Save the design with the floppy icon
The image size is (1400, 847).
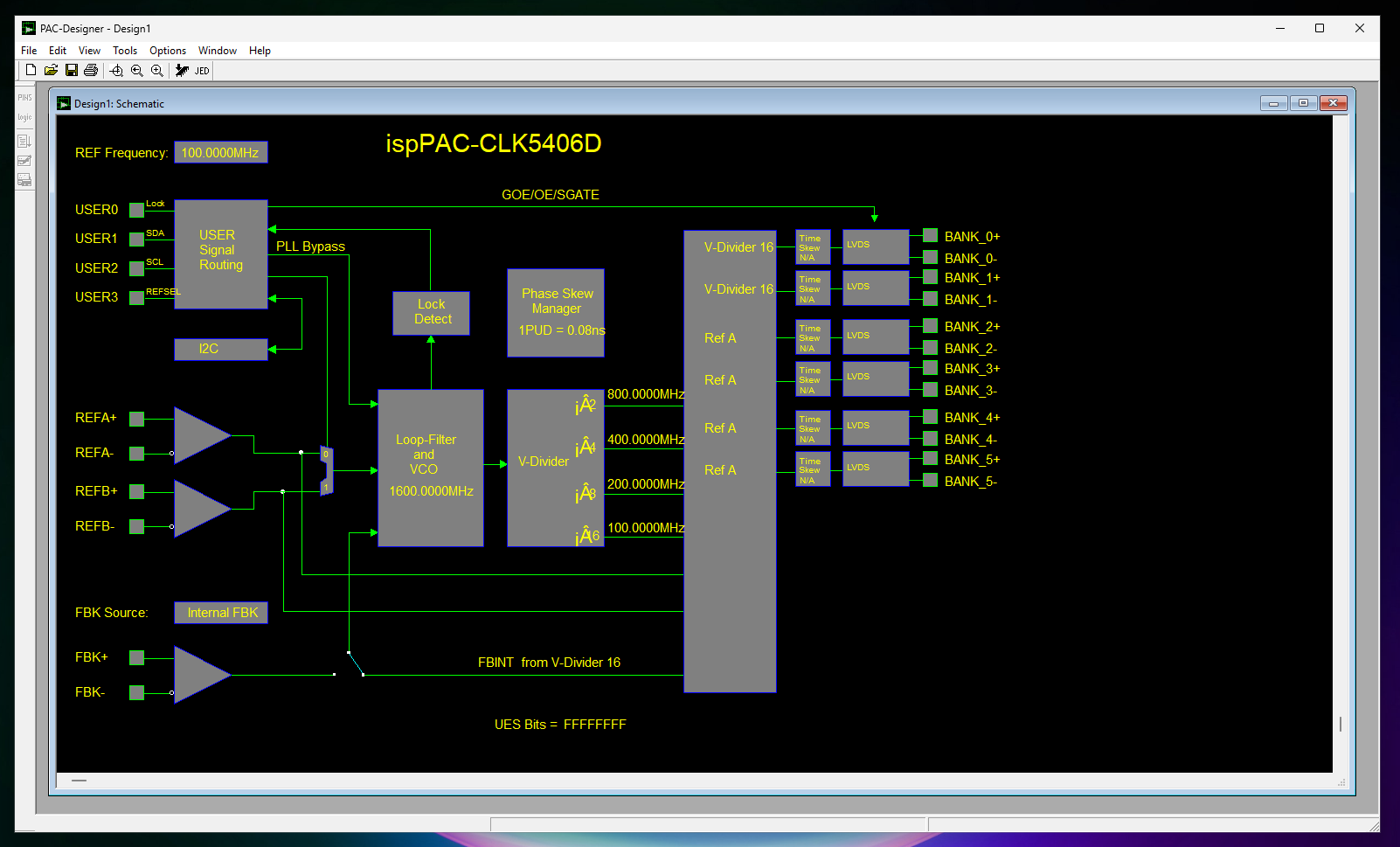click(72, 70)
